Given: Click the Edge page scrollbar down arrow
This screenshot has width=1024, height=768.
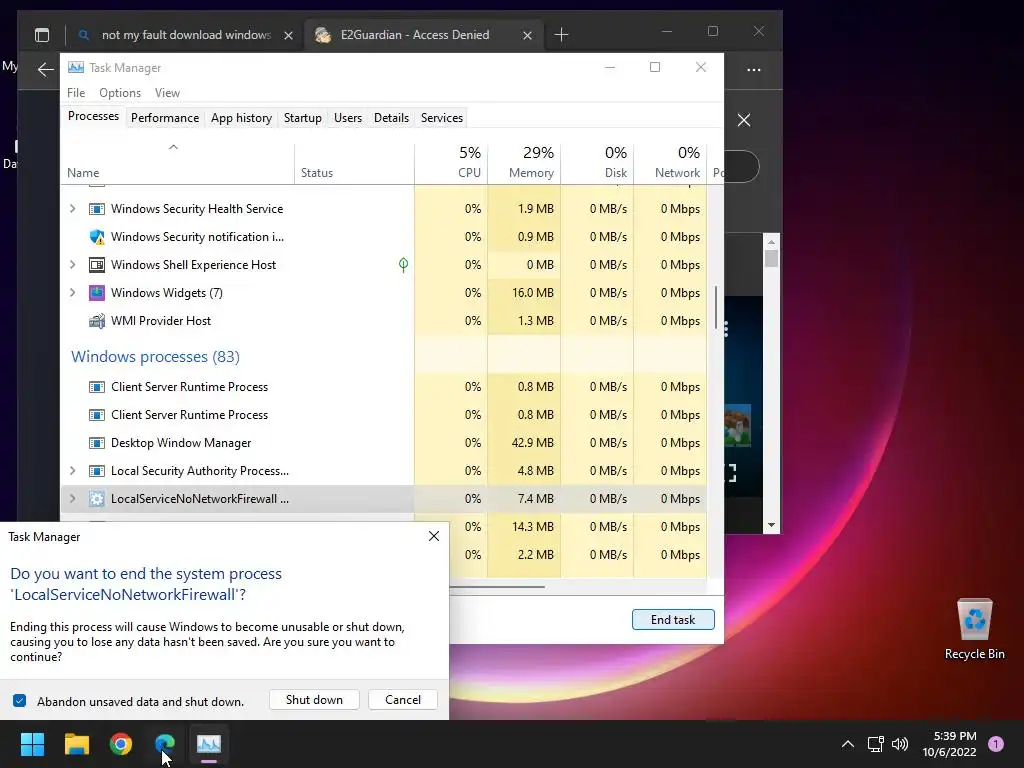Looking at the screenshot, I should coord(771,525).
